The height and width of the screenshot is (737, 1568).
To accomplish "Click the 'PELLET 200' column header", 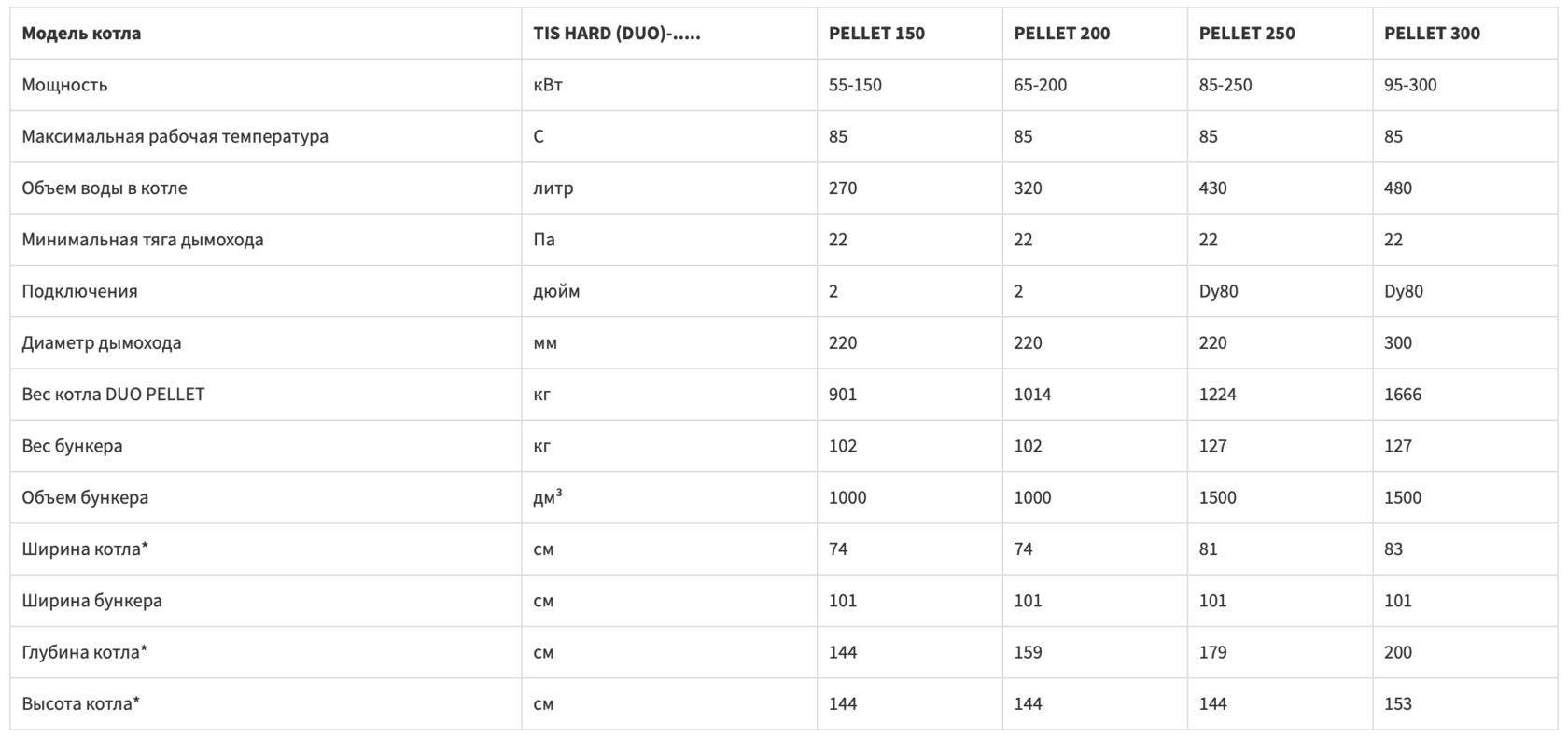I will click(x=1062, y=34).
